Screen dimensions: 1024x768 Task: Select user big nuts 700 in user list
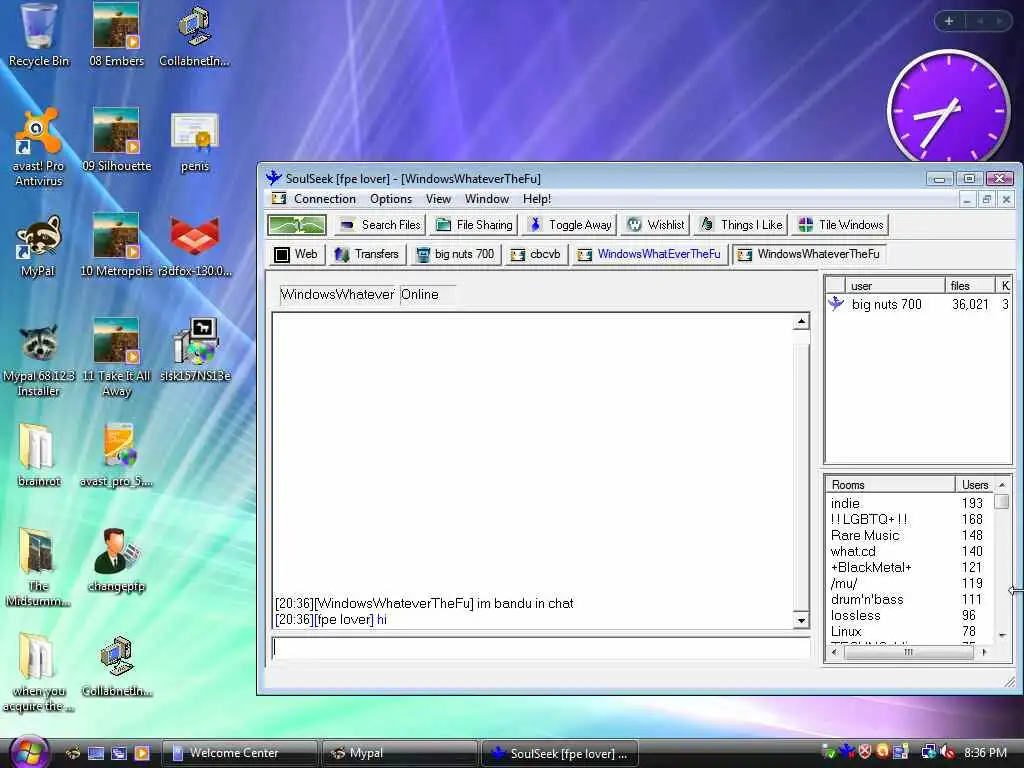click(x=919, y=304)
